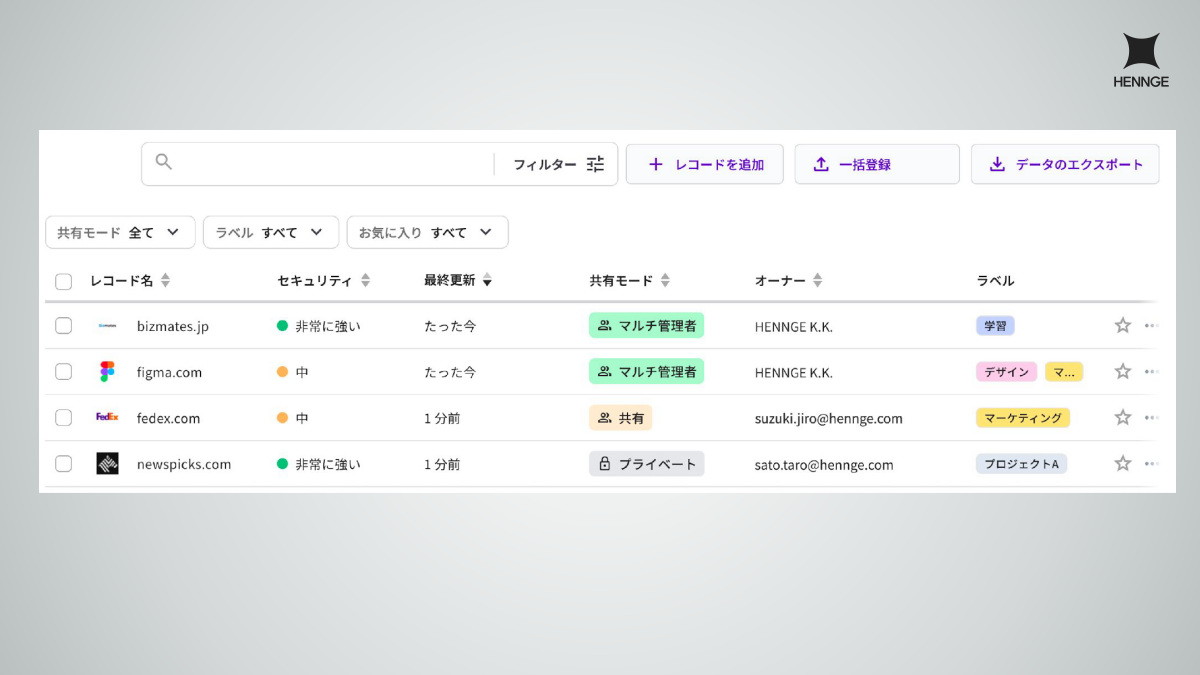Click the search magnifier icon

[x=163, y=160]
